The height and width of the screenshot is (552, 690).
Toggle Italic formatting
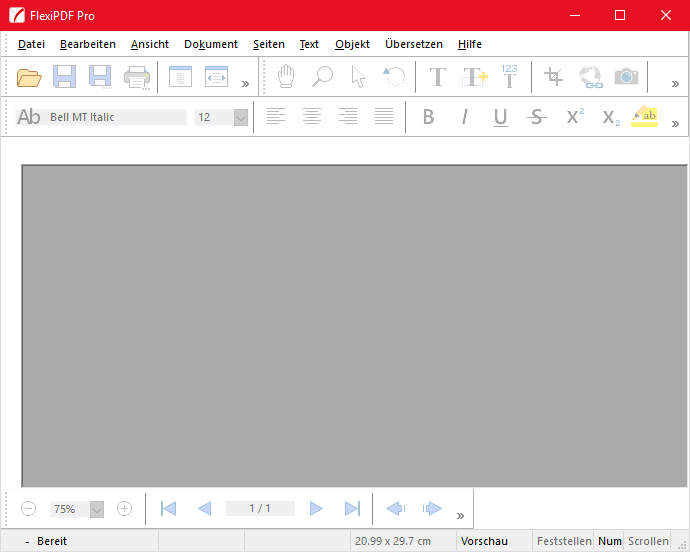coord(464,117)
